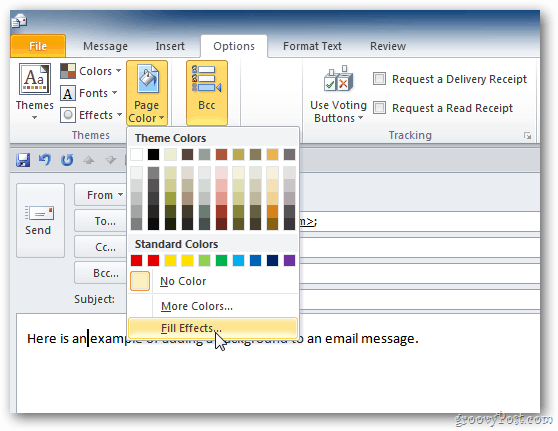558x431 pixels.
Task: Click the File tab
Action: point(38,46)
